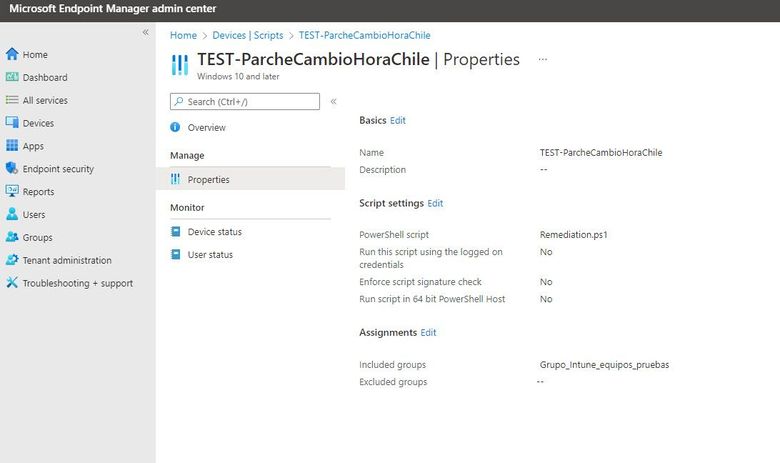Open Devices icon in left navigation
Viewport: 780px width, 463px height.
pos(13,123)
